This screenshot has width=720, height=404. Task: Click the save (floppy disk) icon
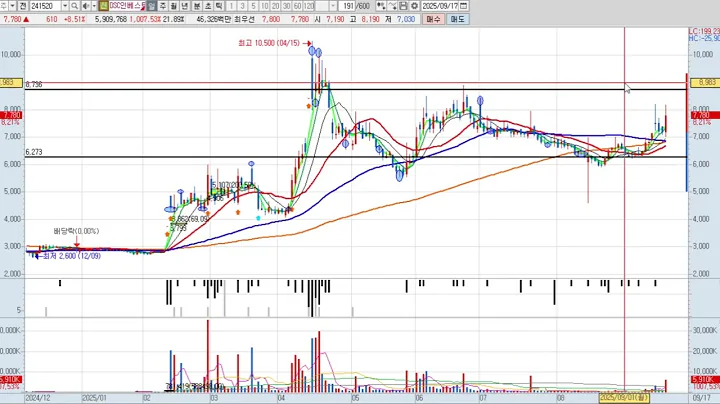click(x=403, y=6)
